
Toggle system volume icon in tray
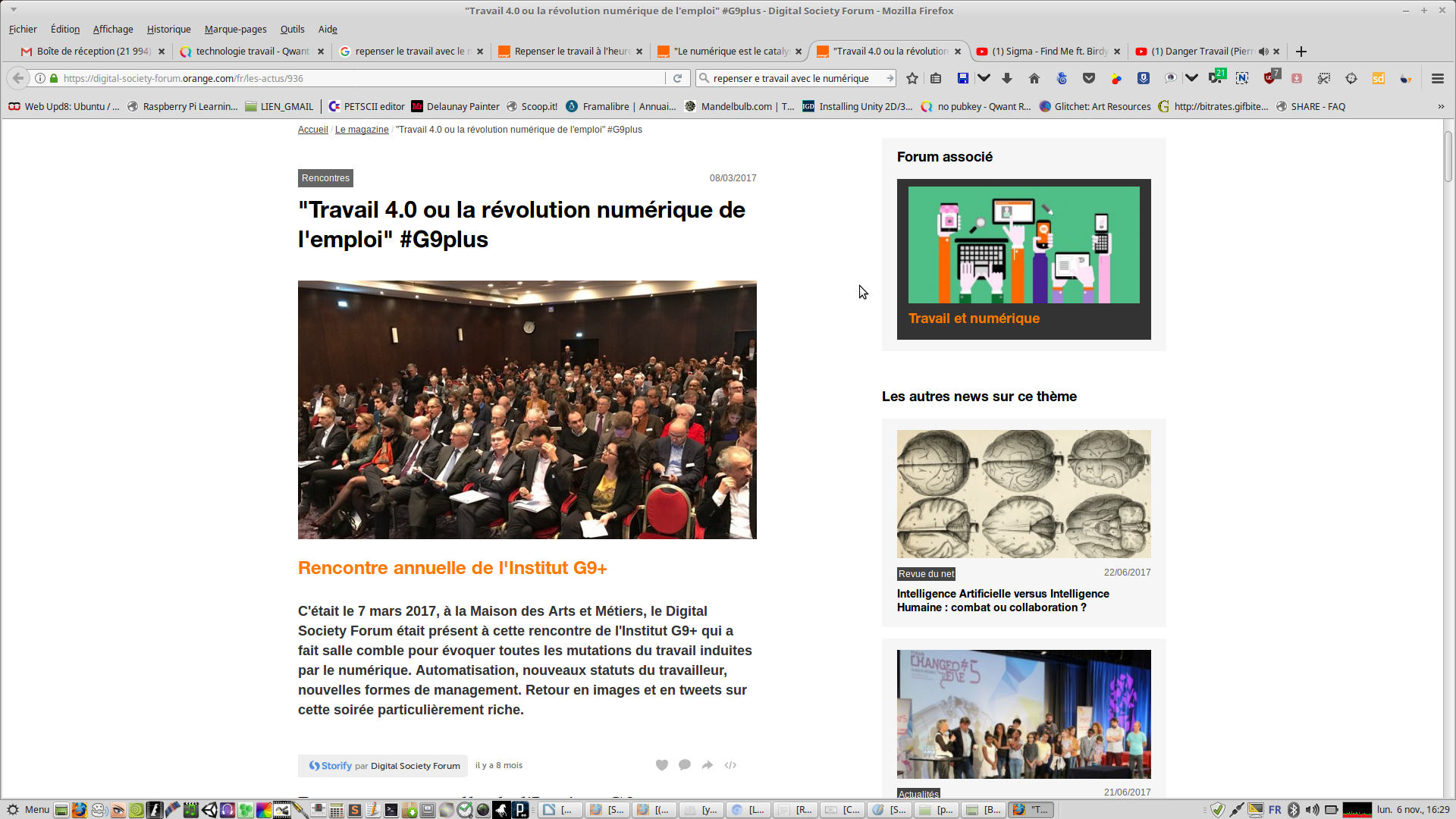(1312, 810)
